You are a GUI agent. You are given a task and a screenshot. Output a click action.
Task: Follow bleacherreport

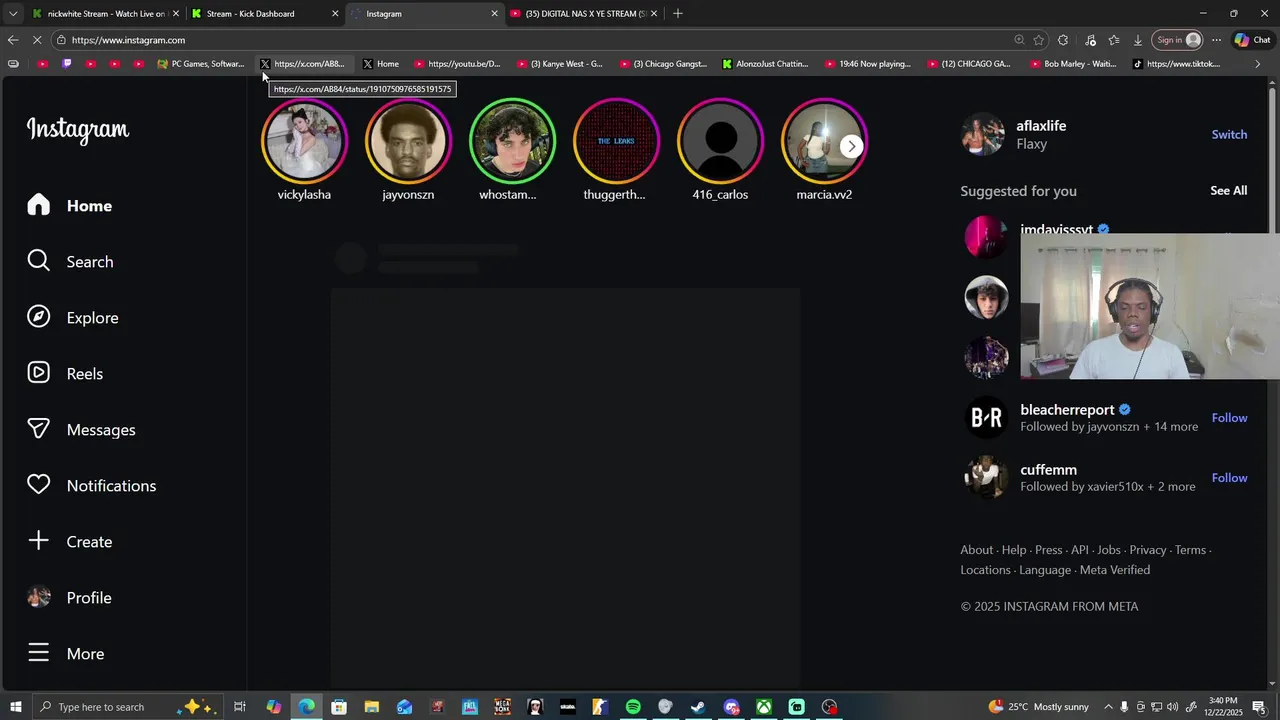point(1229,418)
